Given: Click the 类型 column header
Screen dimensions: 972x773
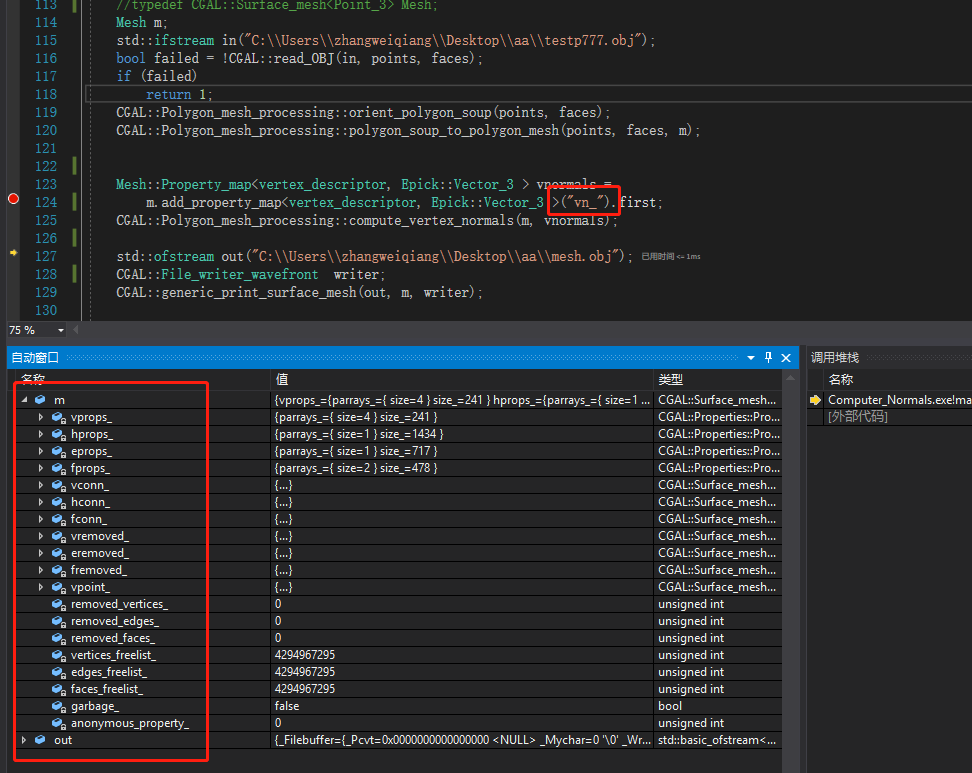Looking at the screenshot, I should click(x=672, y=379).
